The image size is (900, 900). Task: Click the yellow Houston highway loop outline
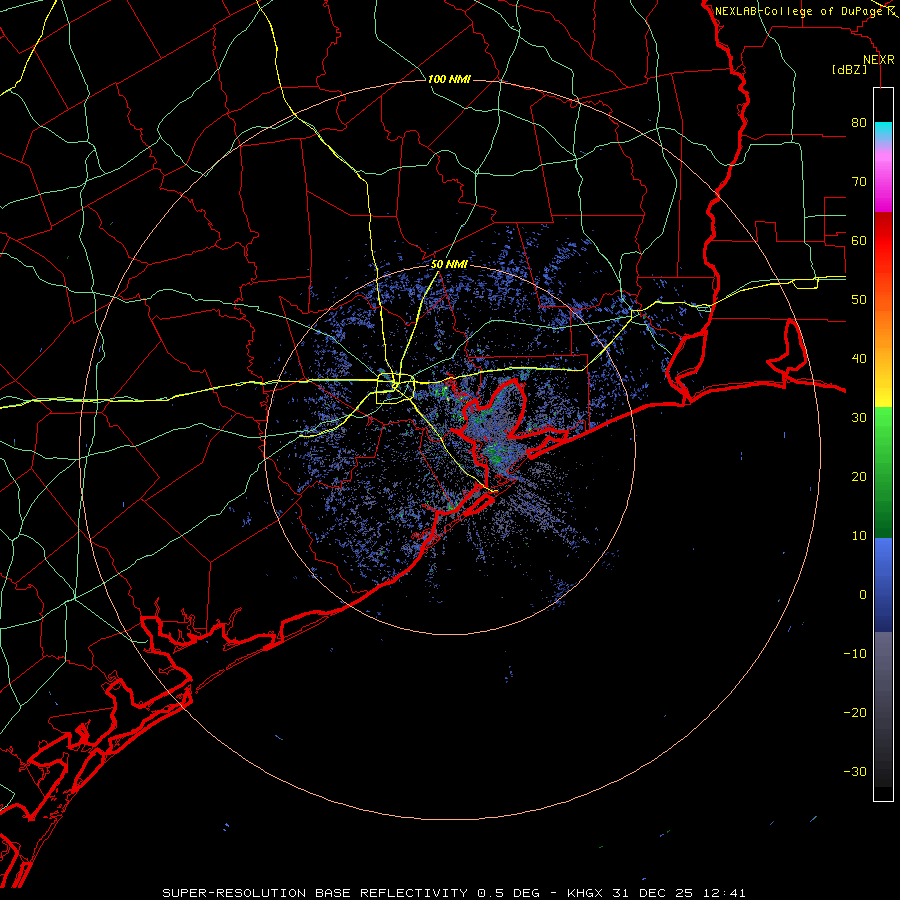pyautogui.click(x=395, y=389)
